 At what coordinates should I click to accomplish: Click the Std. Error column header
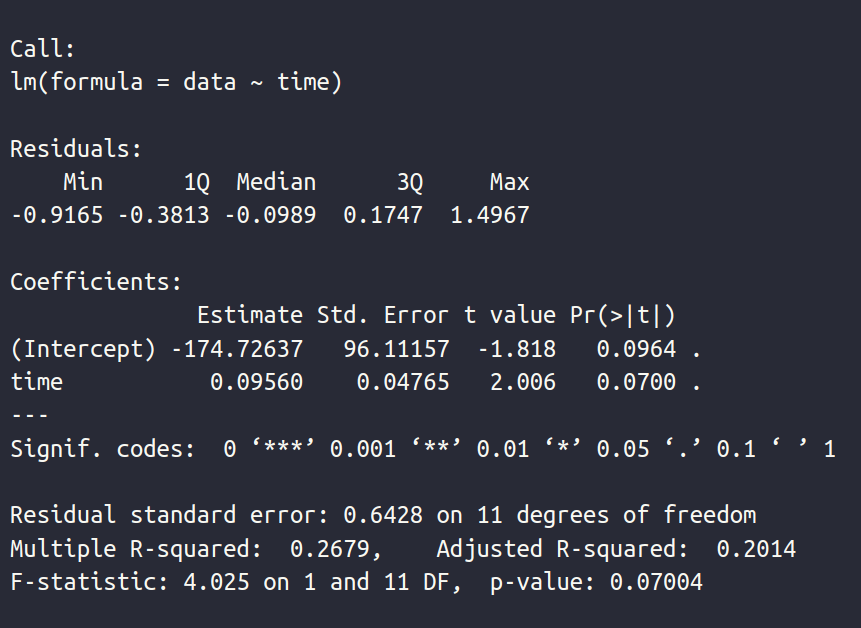(x=383, y=315)
